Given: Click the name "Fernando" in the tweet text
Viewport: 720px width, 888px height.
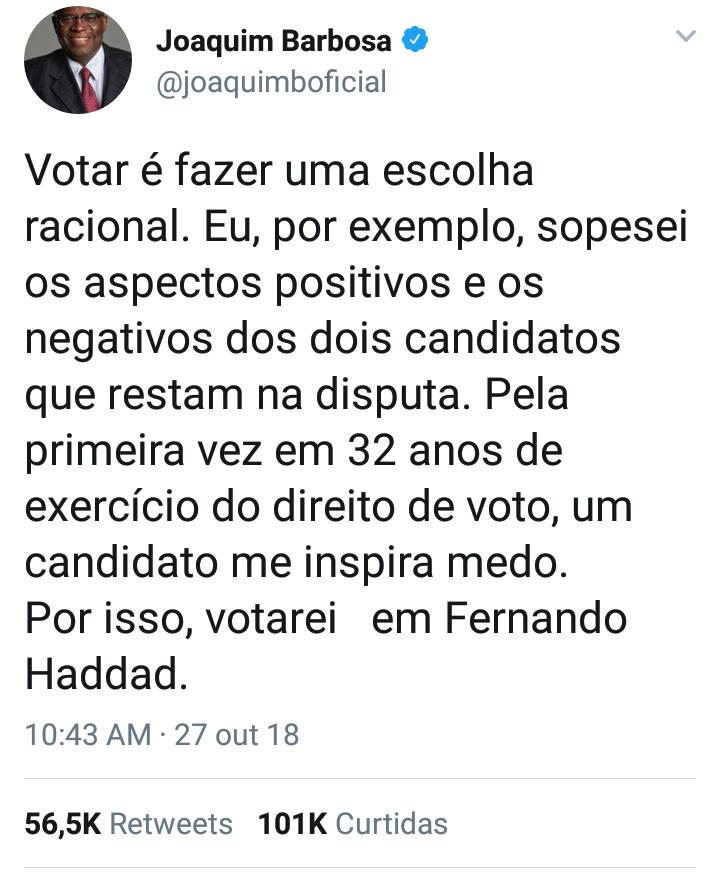Looking at the screenshot, I should pyautogui.click(x=535, y=619).
